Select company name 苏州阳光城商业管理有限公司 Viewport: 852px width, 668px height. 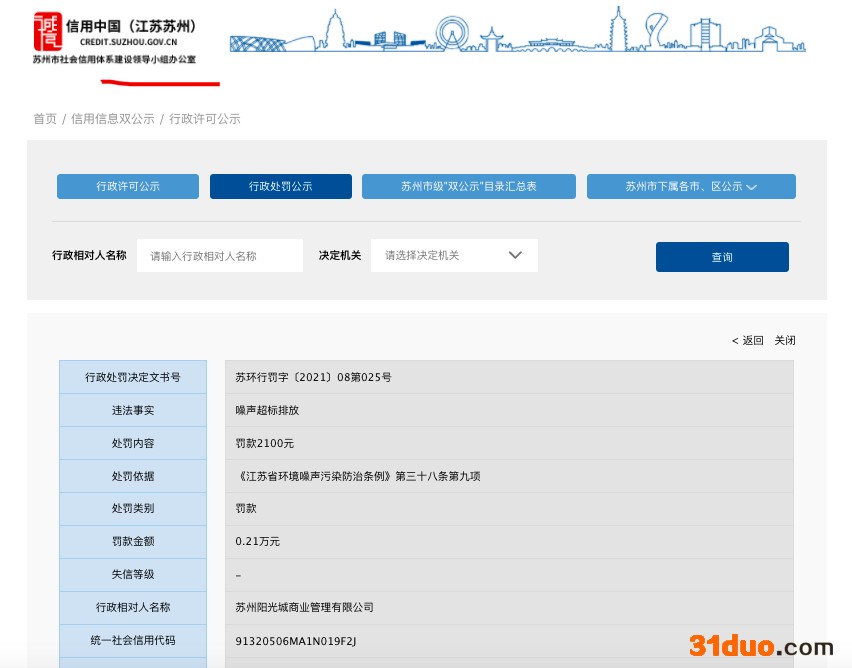tap(304, 607)
